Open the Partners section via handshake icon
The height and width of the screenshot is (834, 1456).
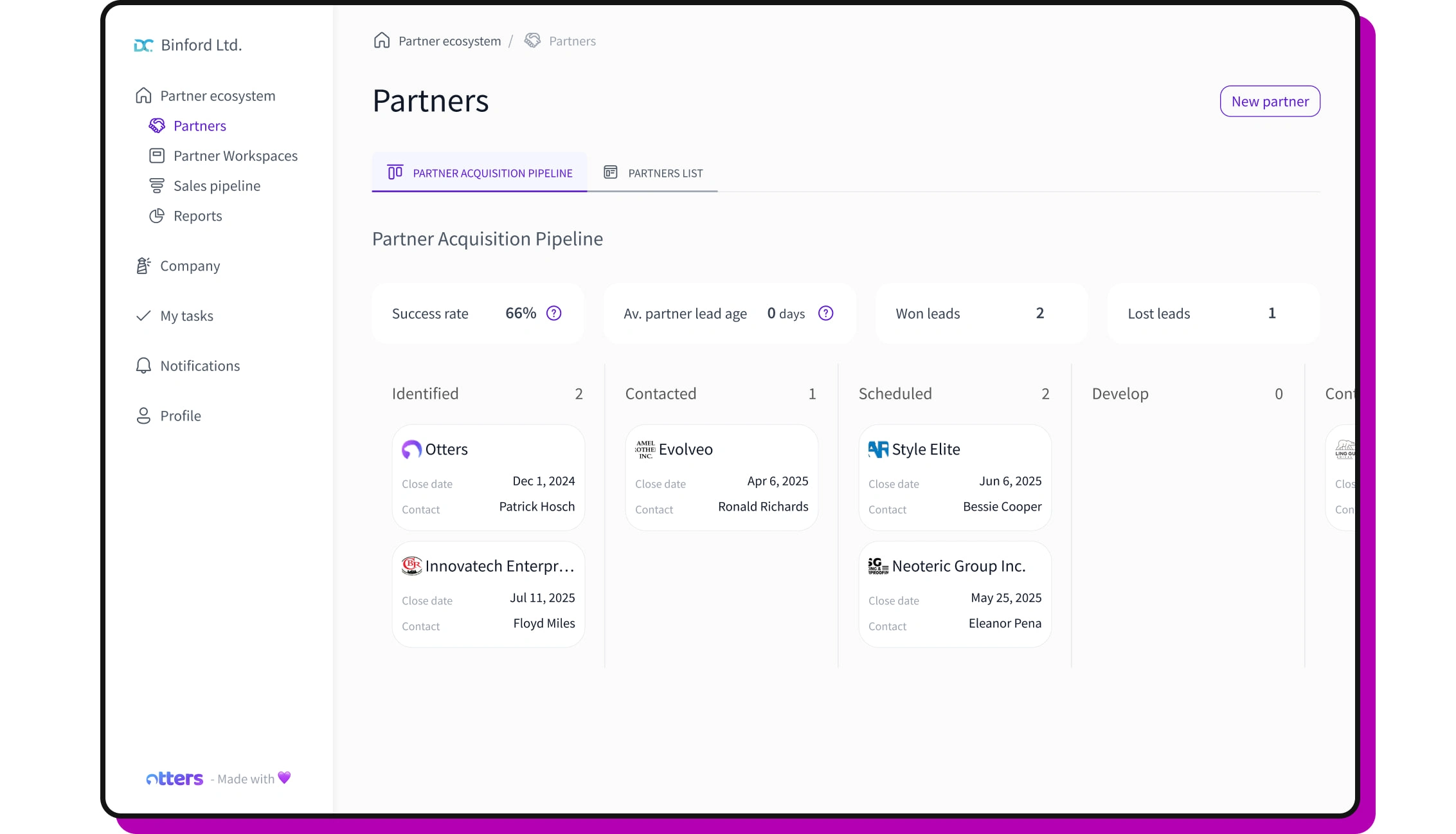click(156, 125)
